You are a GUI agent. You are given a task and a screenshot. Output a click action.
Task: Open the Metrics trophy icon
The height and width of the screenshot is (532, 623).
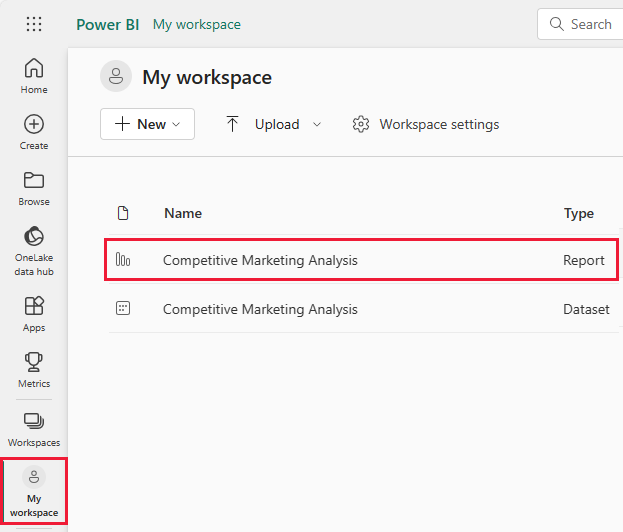(x=34, y=369)
